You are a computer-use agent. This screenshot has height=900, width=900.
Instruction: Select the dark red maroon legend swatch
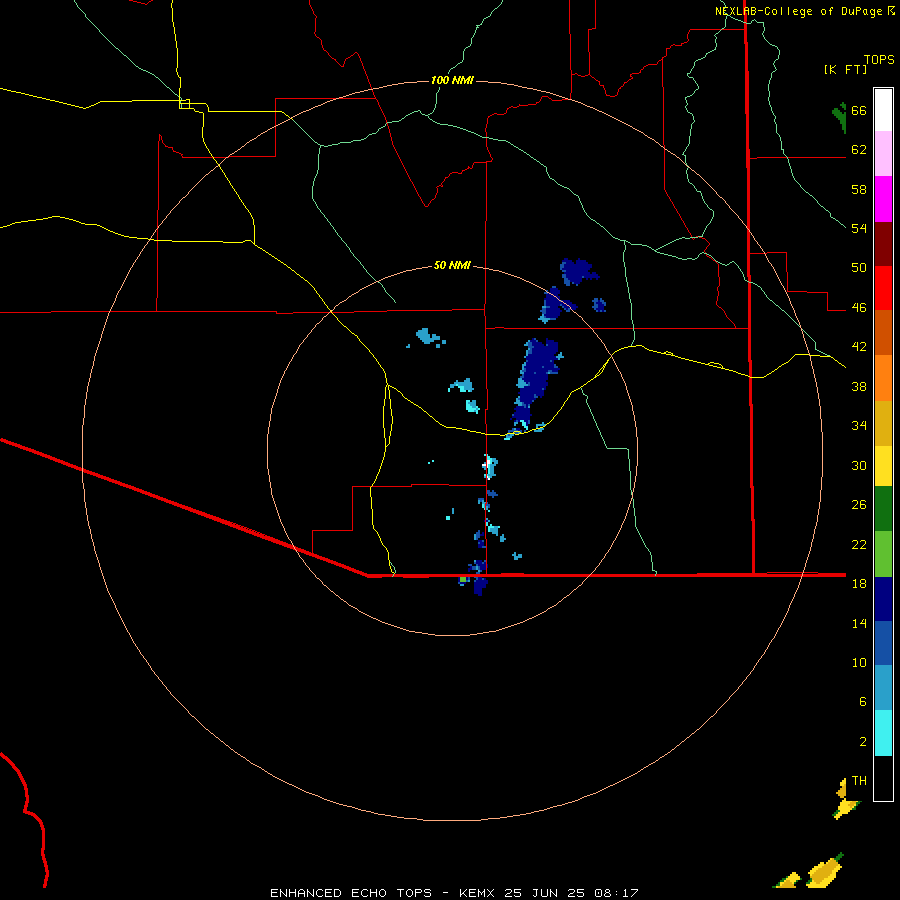883,244
